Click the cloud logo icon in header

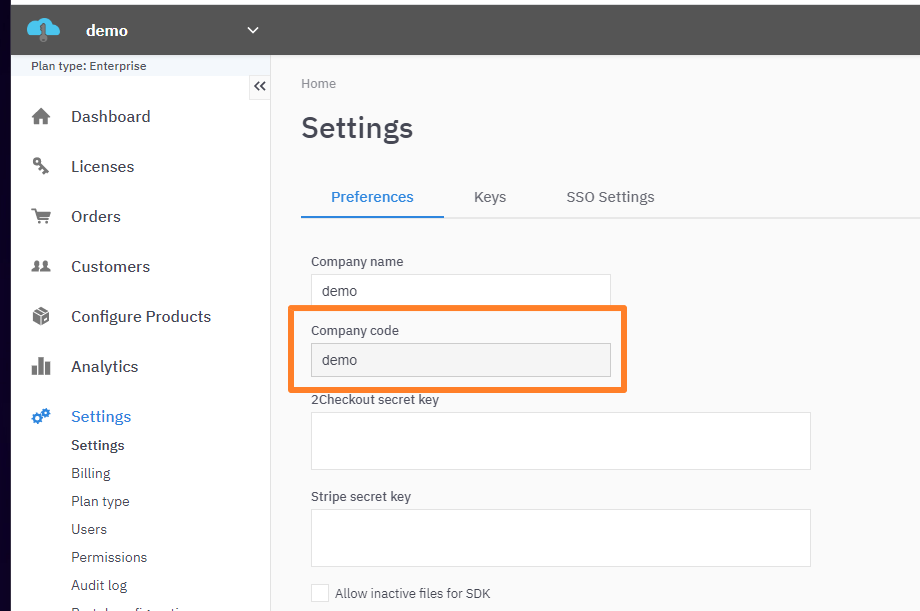click(x=44, y=30)
